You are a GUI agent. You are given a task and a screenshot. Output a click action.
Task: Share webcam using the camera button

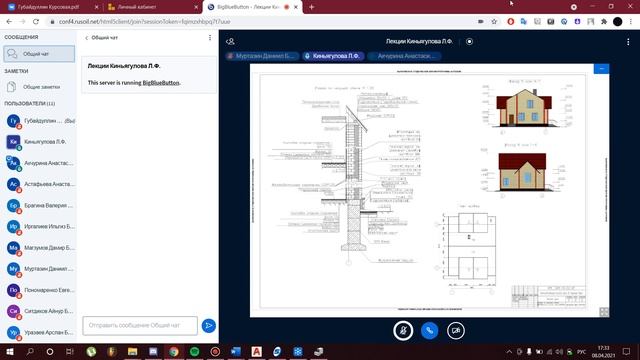[456, 331]
